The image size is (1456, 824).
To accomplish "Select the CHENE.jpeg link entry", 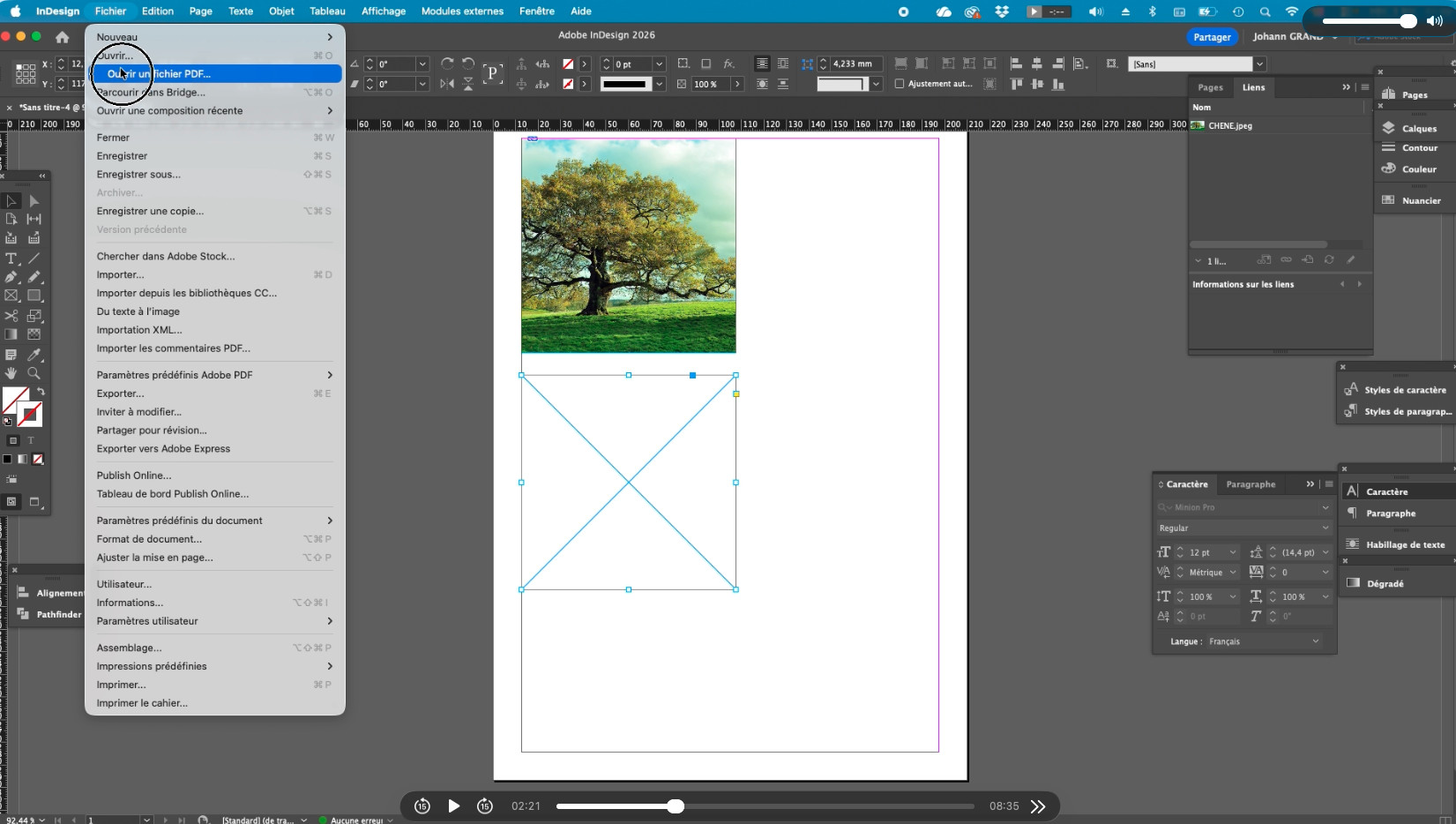I will tap(1229, 126).
